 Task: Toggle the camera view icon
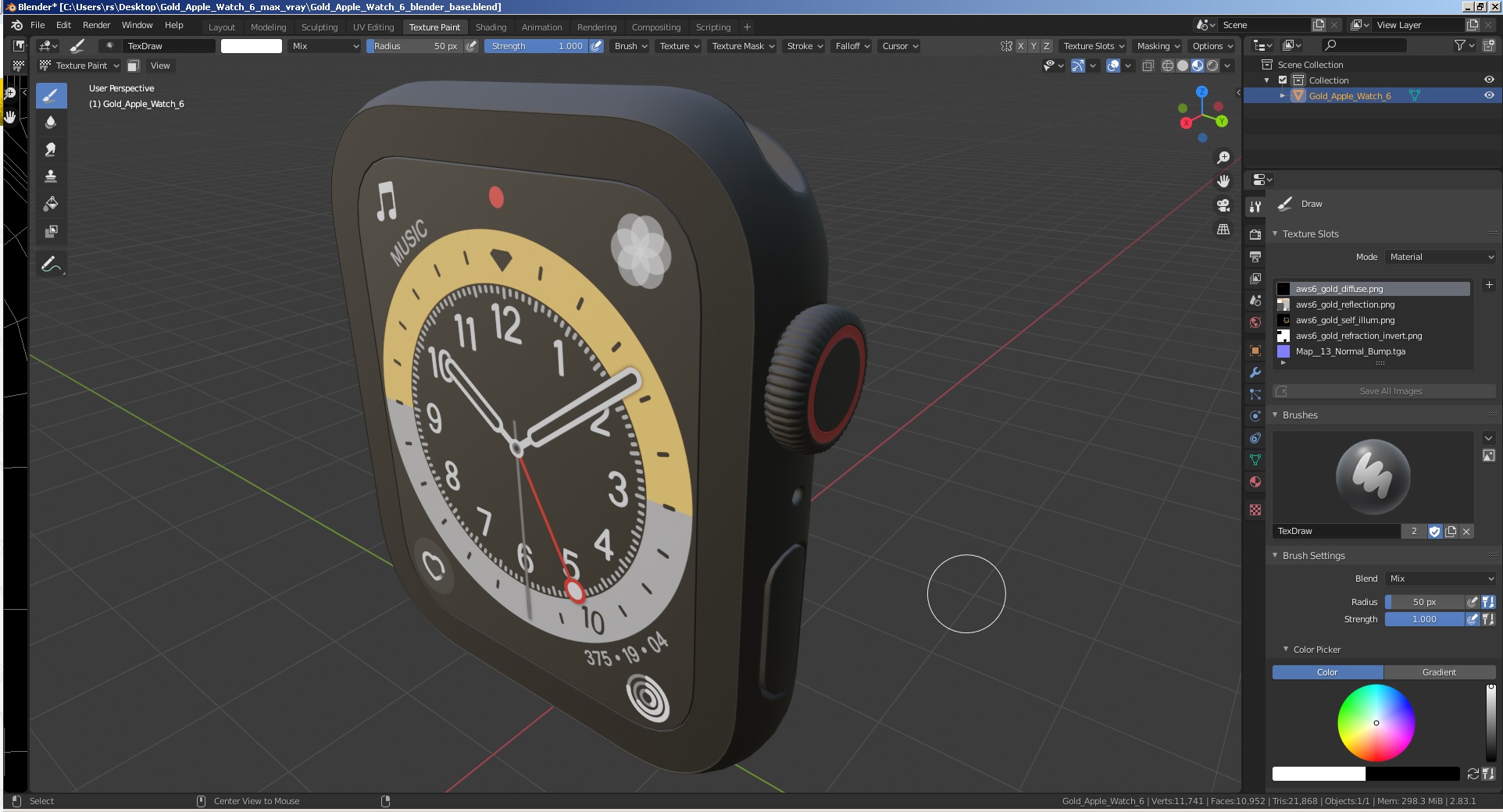tap(1223, 205)
